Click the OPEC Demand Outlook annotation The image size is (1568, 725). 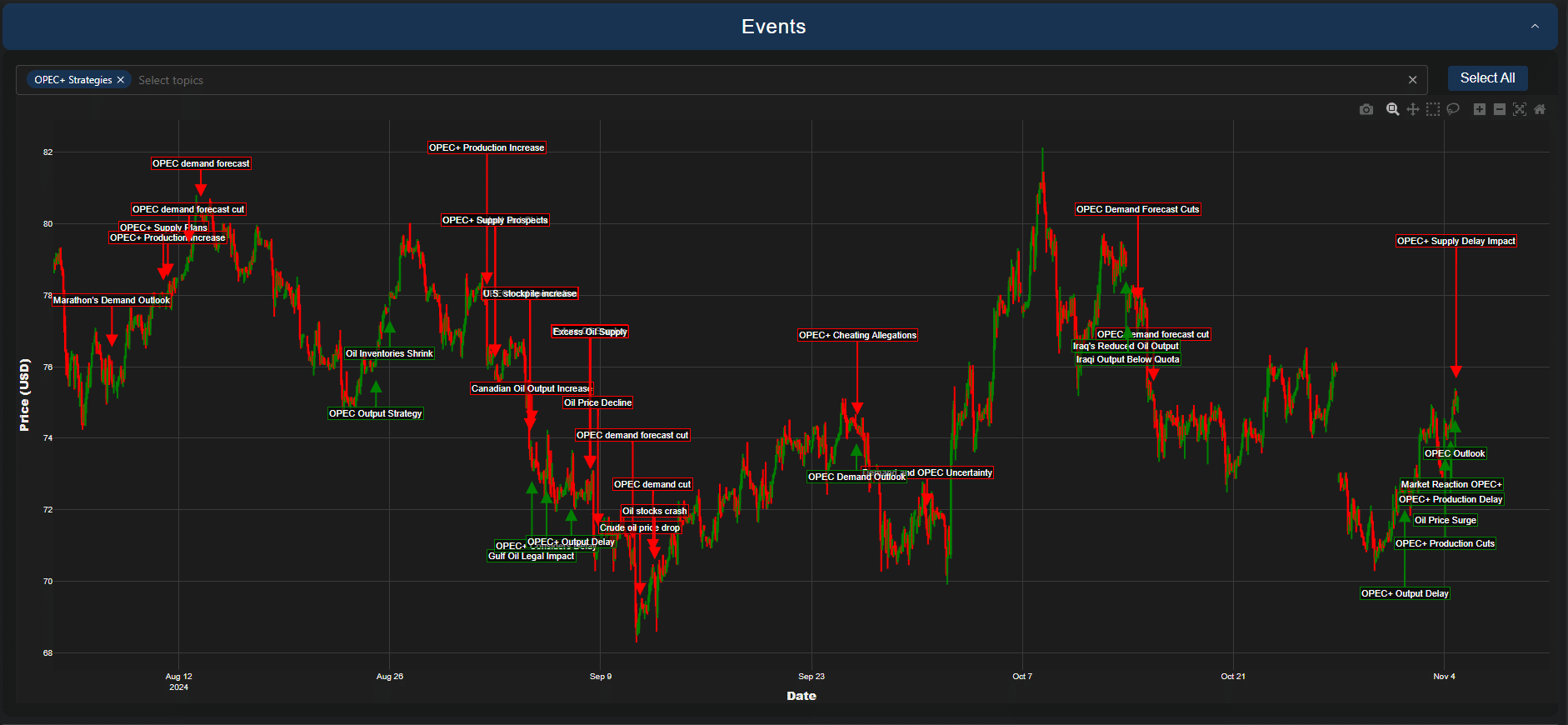(x=856, y=477)
